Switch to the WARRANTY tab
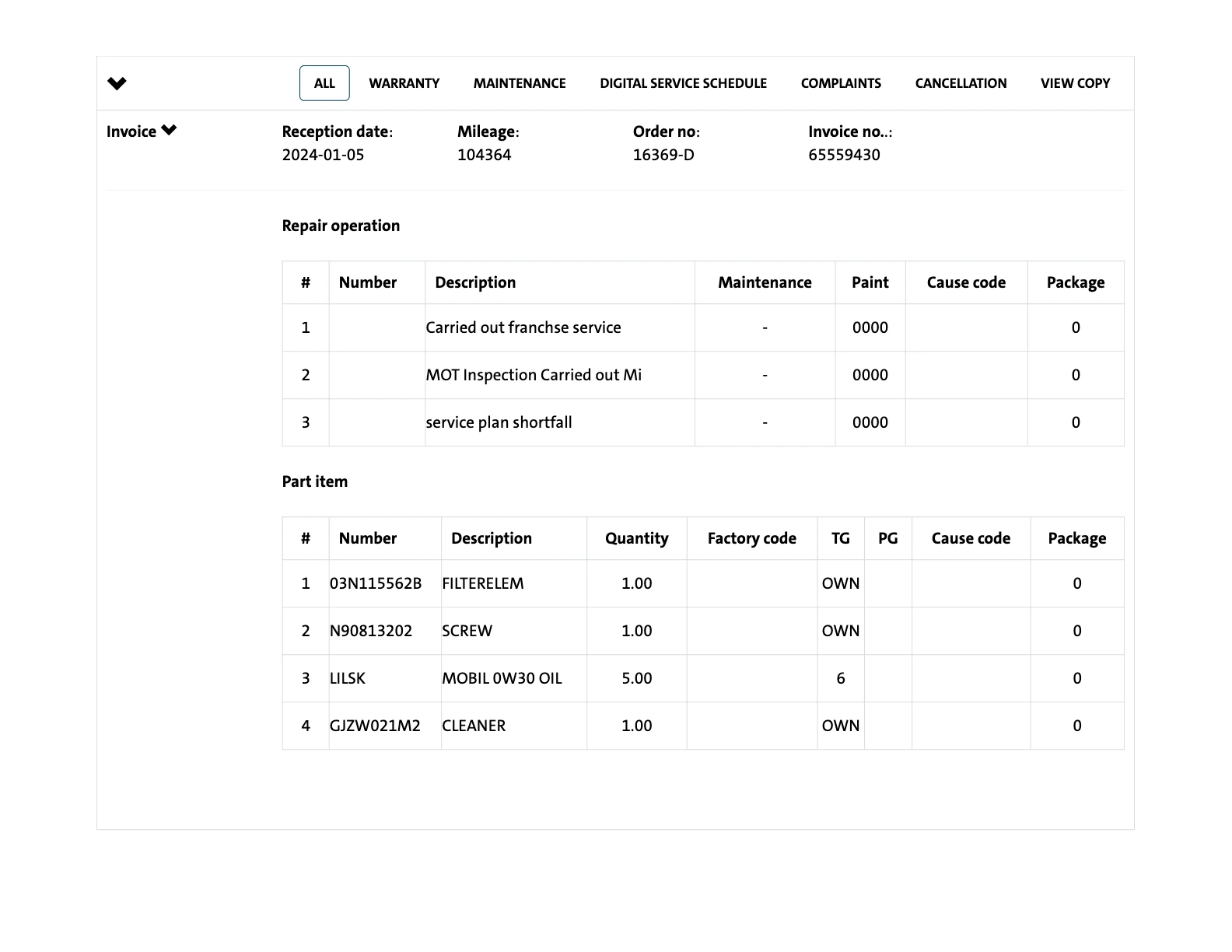The image size is (1232, 952). click(404, 83)
